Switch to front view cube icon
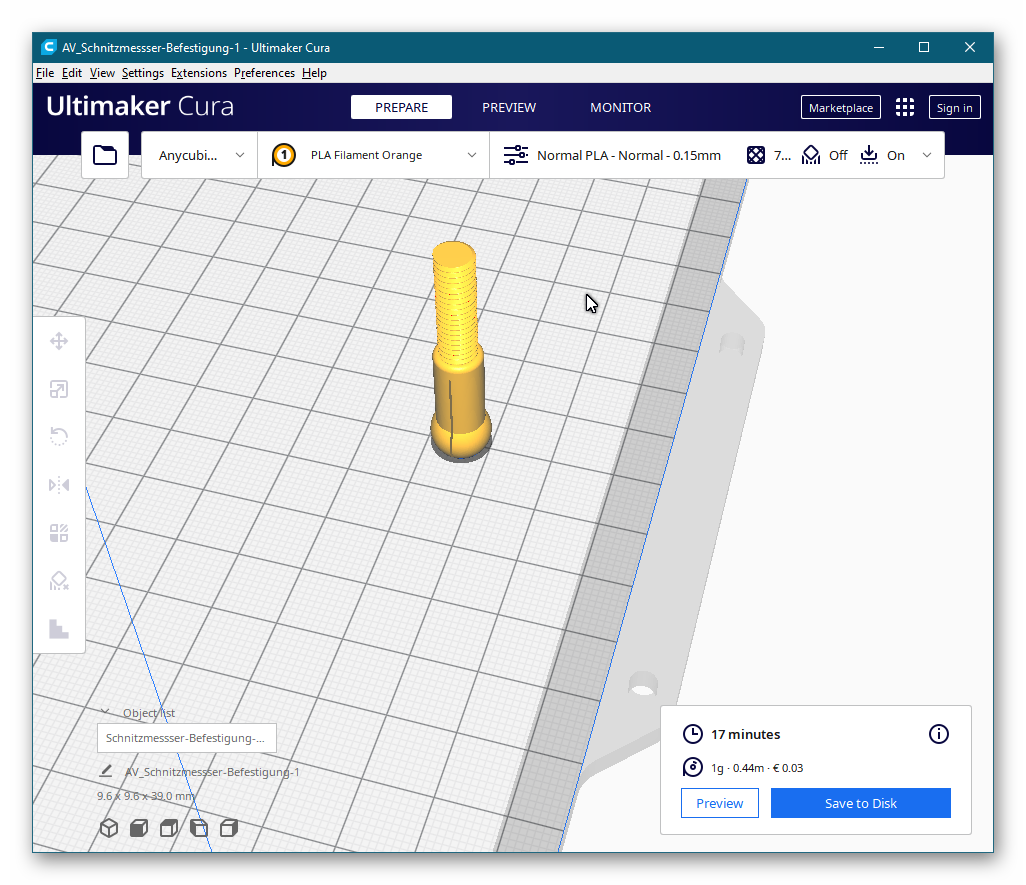Image resolution: width=1026 pixels, height=885 pixels. click(x=139, y=828)
